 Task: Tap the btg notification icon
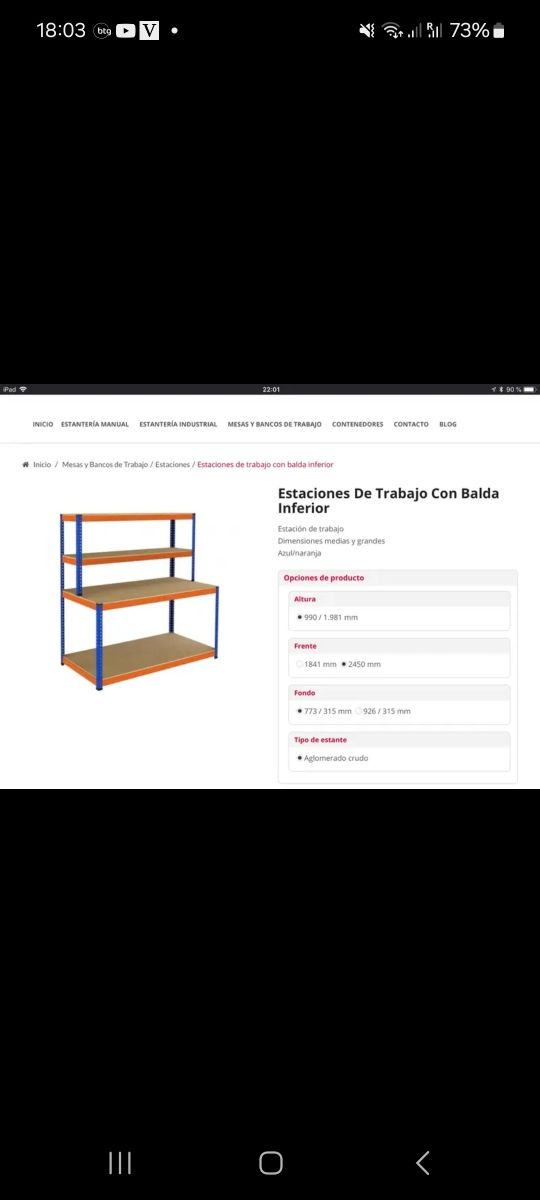103,31
